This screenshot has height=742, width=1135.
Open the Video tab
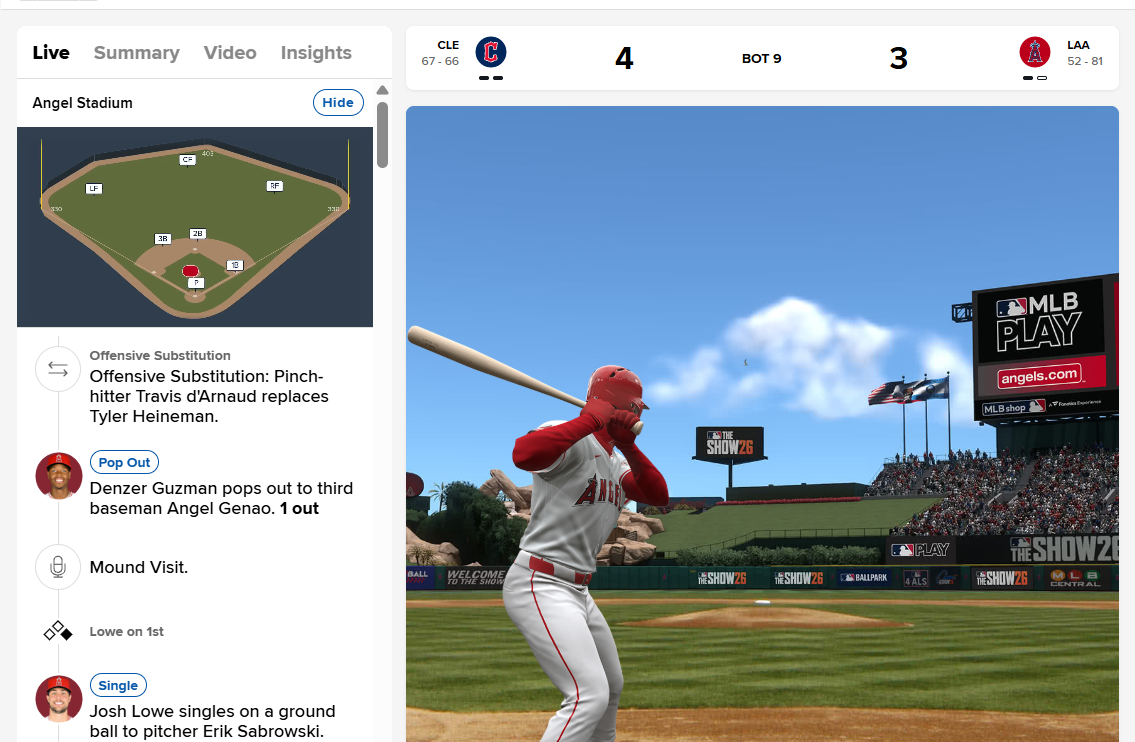tap(229, 53)
